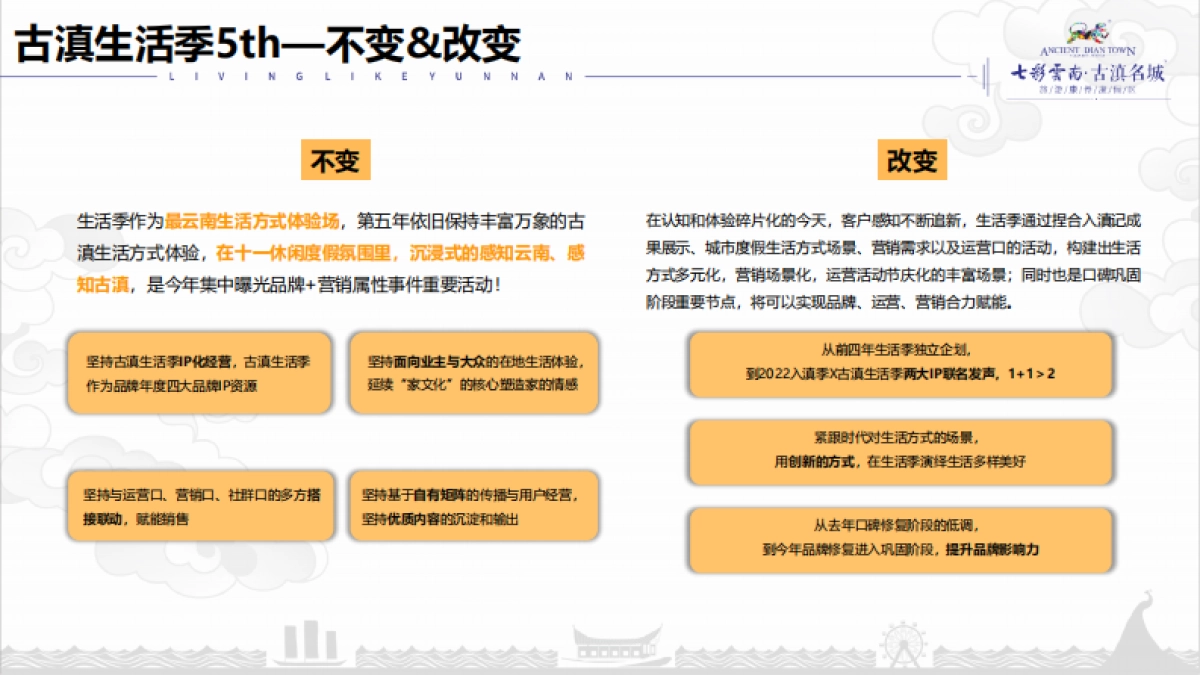Screen dimensions: 1200x675
Task: Click the slide title 古滇生活季5th—不变&改变
Action: pos(265,38)
